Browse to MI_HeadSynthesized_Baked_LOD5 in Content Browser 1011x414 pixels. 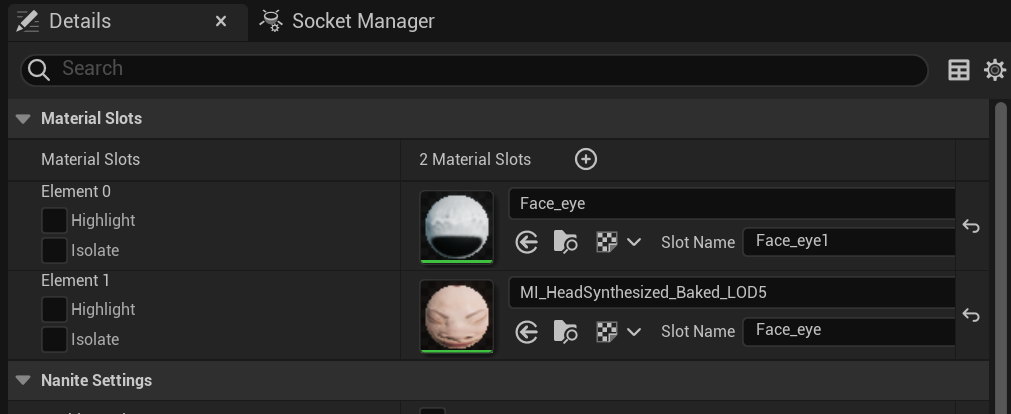(565, 330)
